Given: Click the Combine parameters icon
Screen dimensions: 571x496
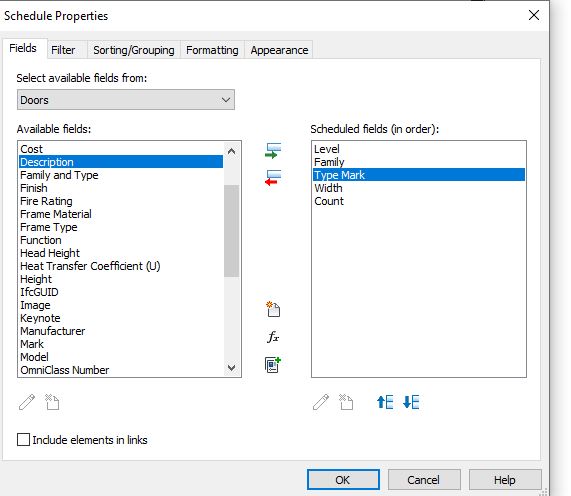Looking at the screenshot, I should click(x=273, y=365).
